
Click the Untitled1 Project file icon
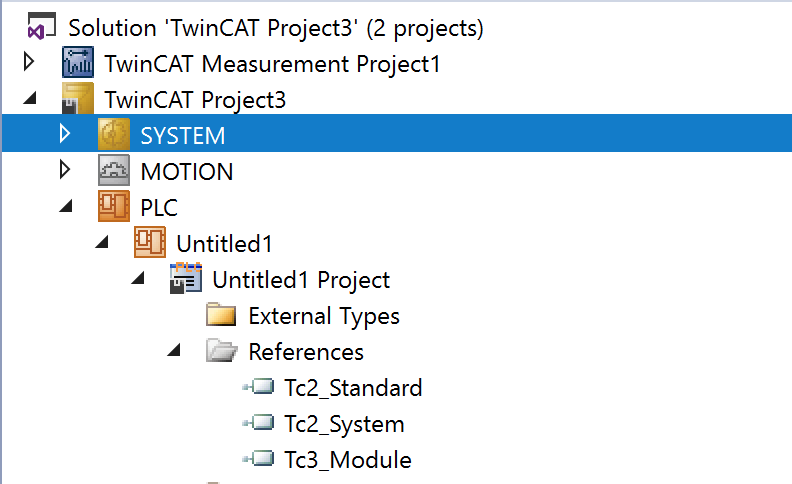pyautogui.click(x=186, y=279)
